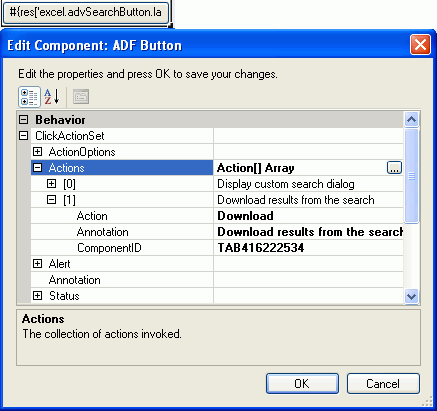This screenshot has width=437, height=411.
Task: Cancel the Edit Component dialog
Action: (x=383, y=383)
